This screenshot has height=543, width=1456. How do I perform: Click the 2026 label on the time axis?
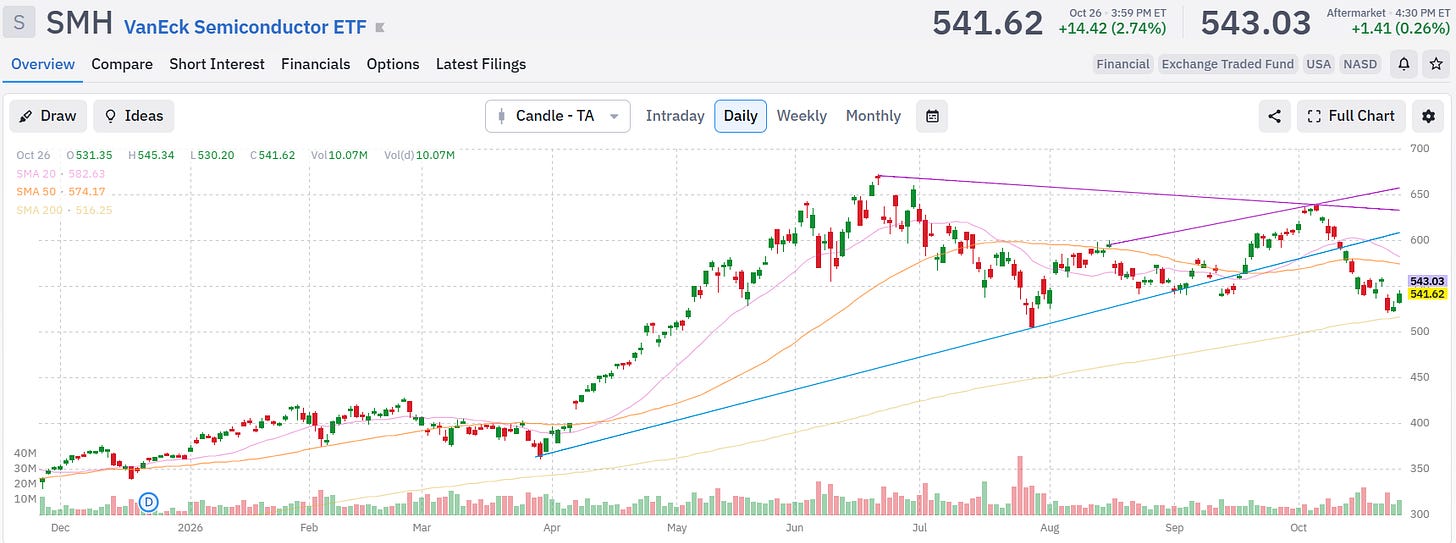click(x=192, y=527)
